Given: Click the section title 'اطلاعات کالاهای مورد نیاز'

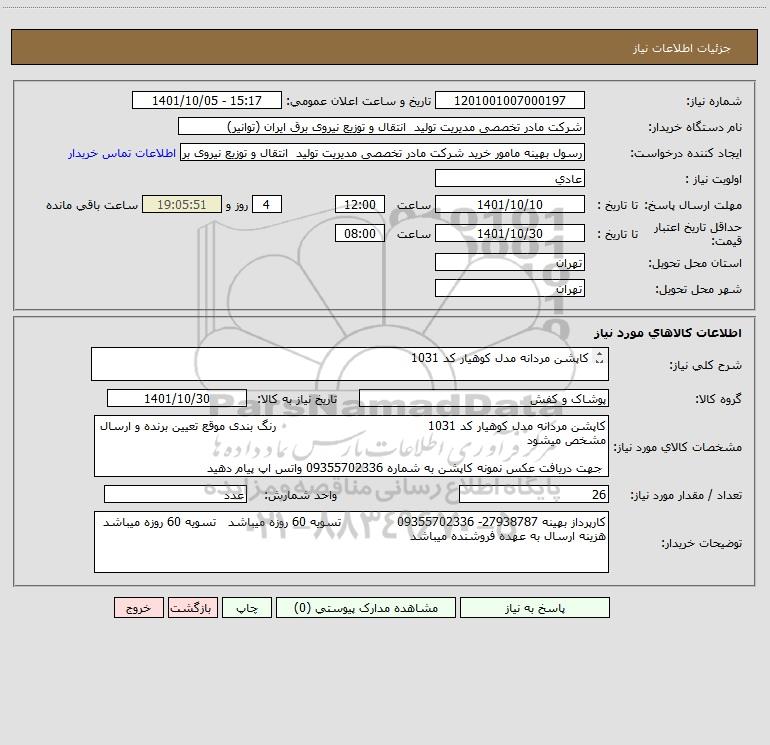Looking at the screenshot, I should pyautogui.click(x=668, y=333).
